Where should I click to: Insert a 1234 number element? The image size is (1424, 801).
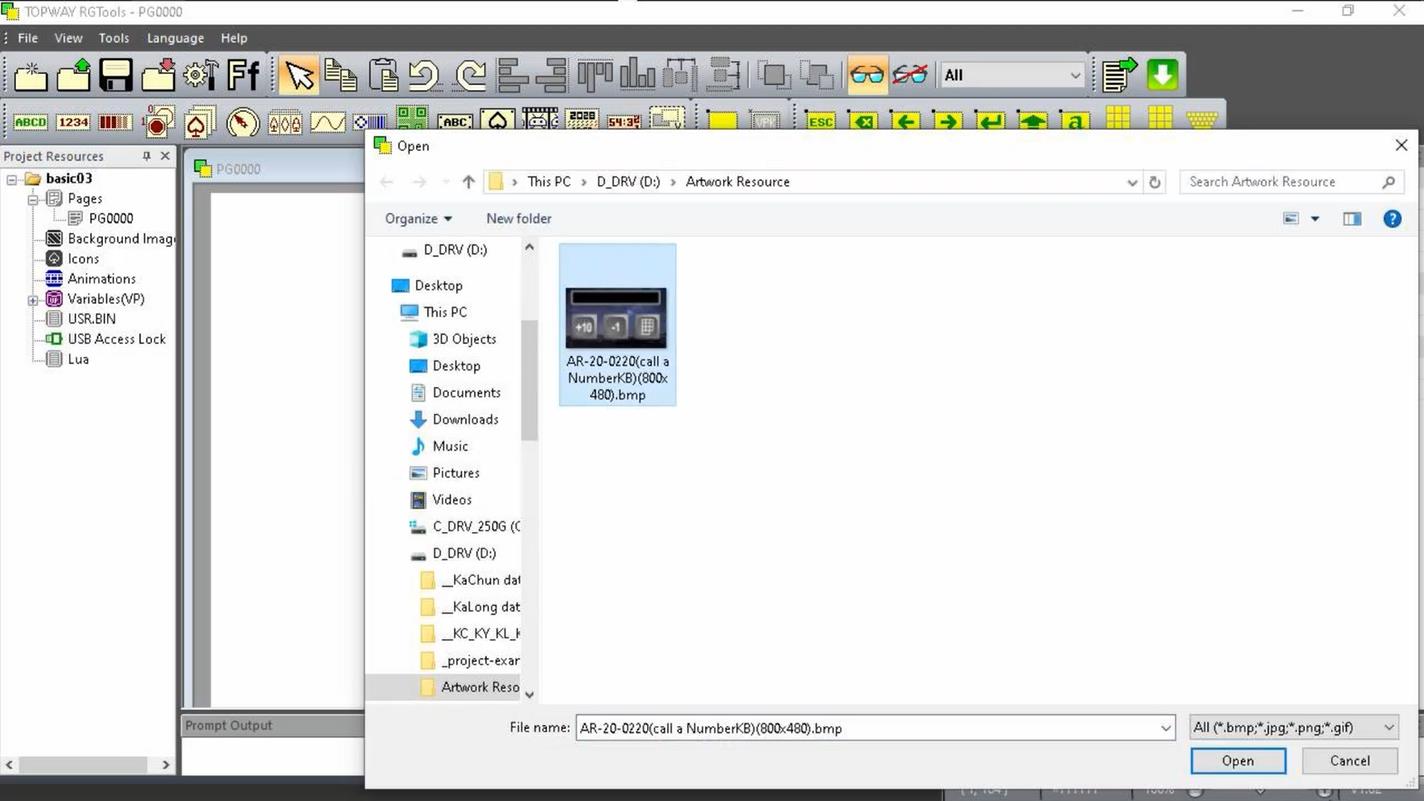(73, 122)
